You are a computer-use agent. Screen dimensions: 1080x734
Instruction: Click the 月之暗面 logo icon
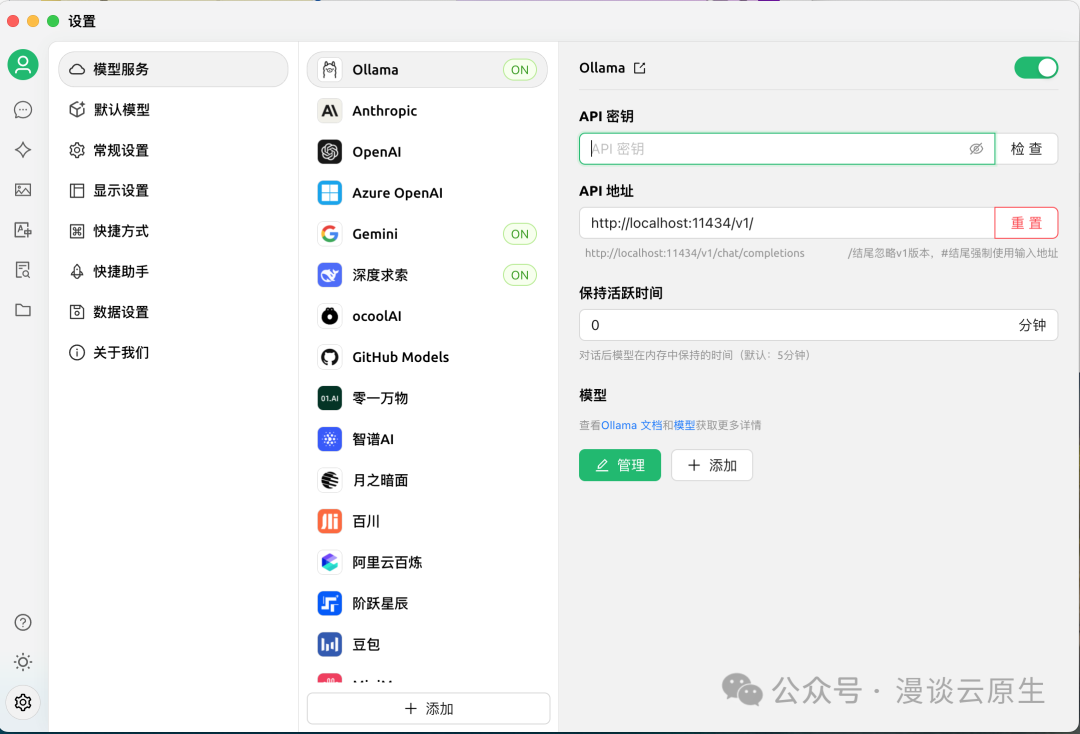(x=330, y=480)
